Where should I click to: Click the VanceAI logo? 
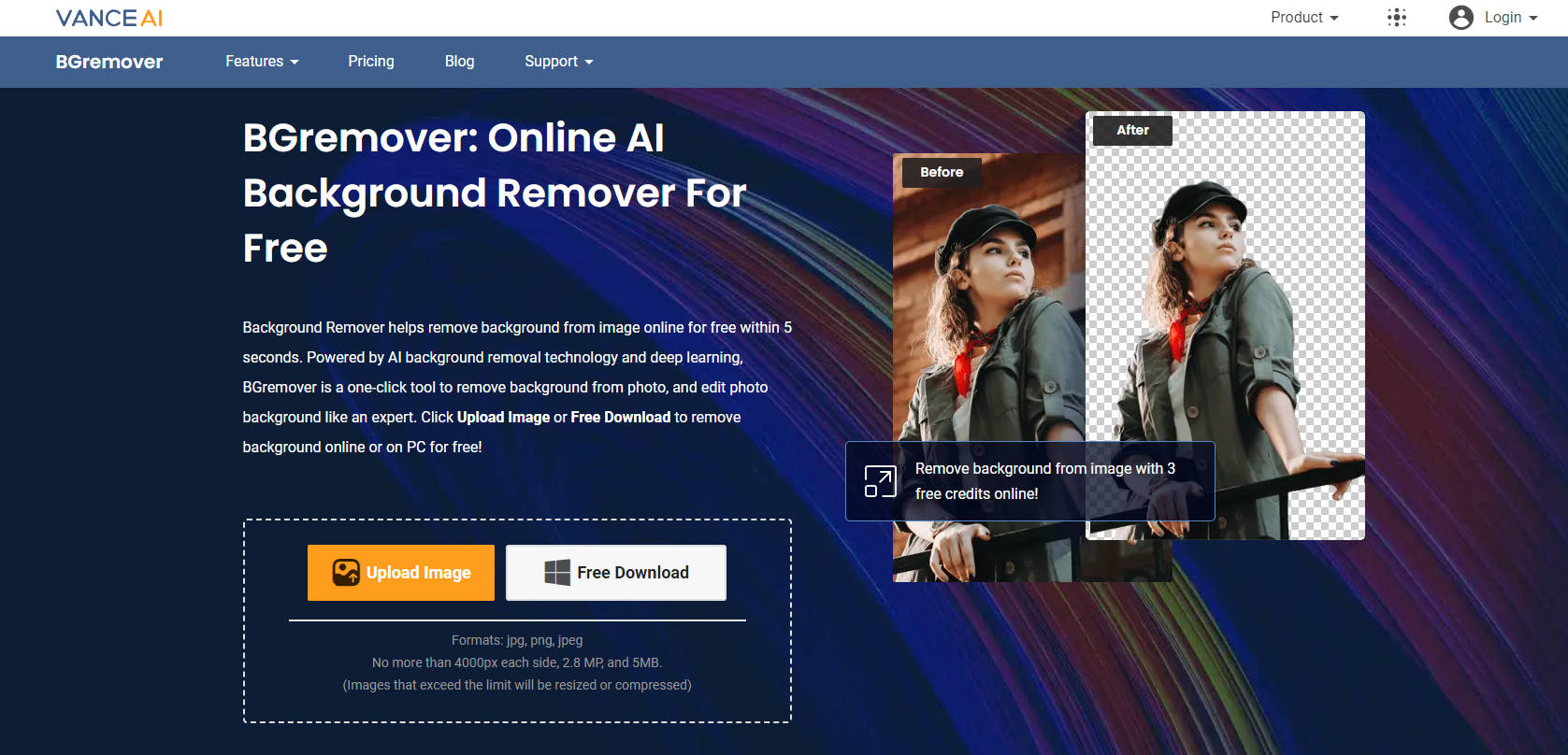[109, 18]
